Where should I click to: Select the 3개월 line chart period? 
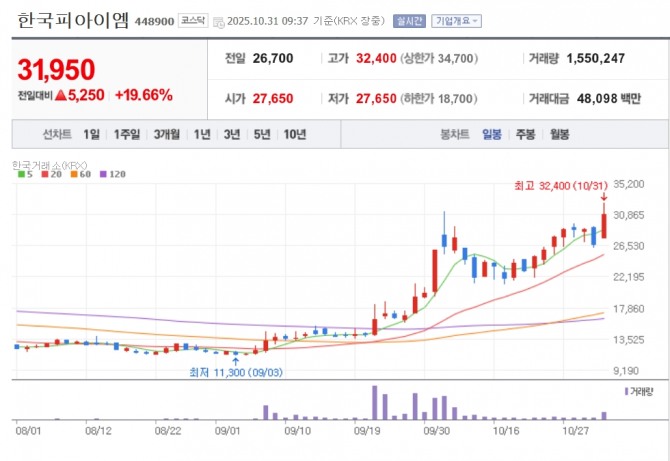coord(167,135)
